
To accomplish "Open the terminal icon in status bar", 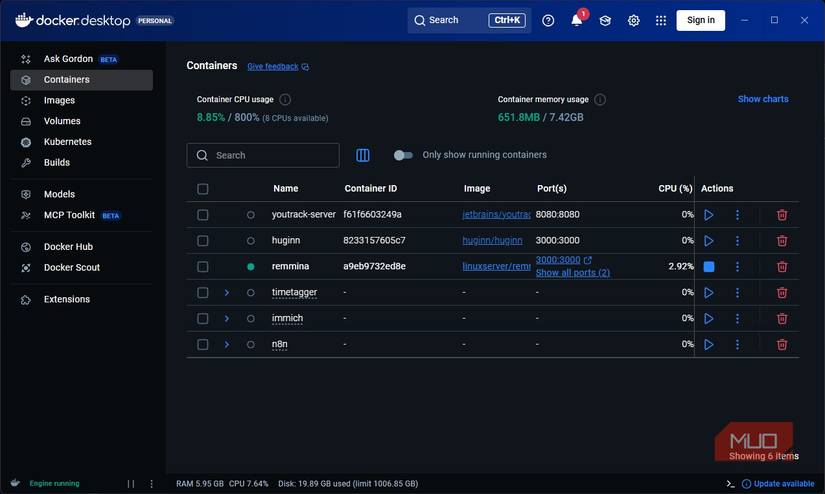I will point(730,483).
